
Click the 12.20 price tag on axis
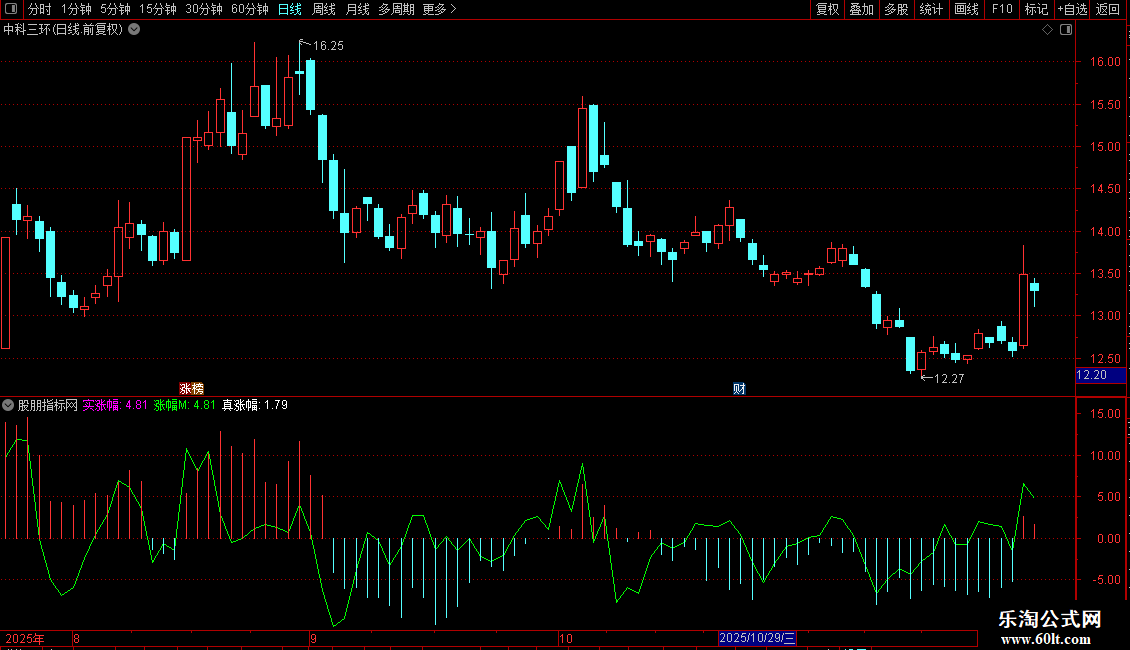[1100, 375]
